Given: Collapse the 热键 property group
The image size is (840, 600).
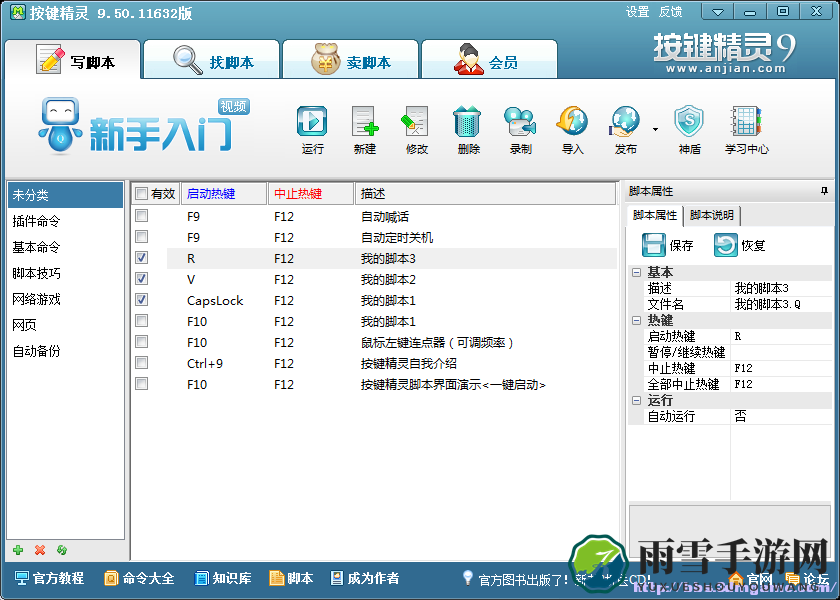Looking at the screenshot, I should click(x=636, y=320).
